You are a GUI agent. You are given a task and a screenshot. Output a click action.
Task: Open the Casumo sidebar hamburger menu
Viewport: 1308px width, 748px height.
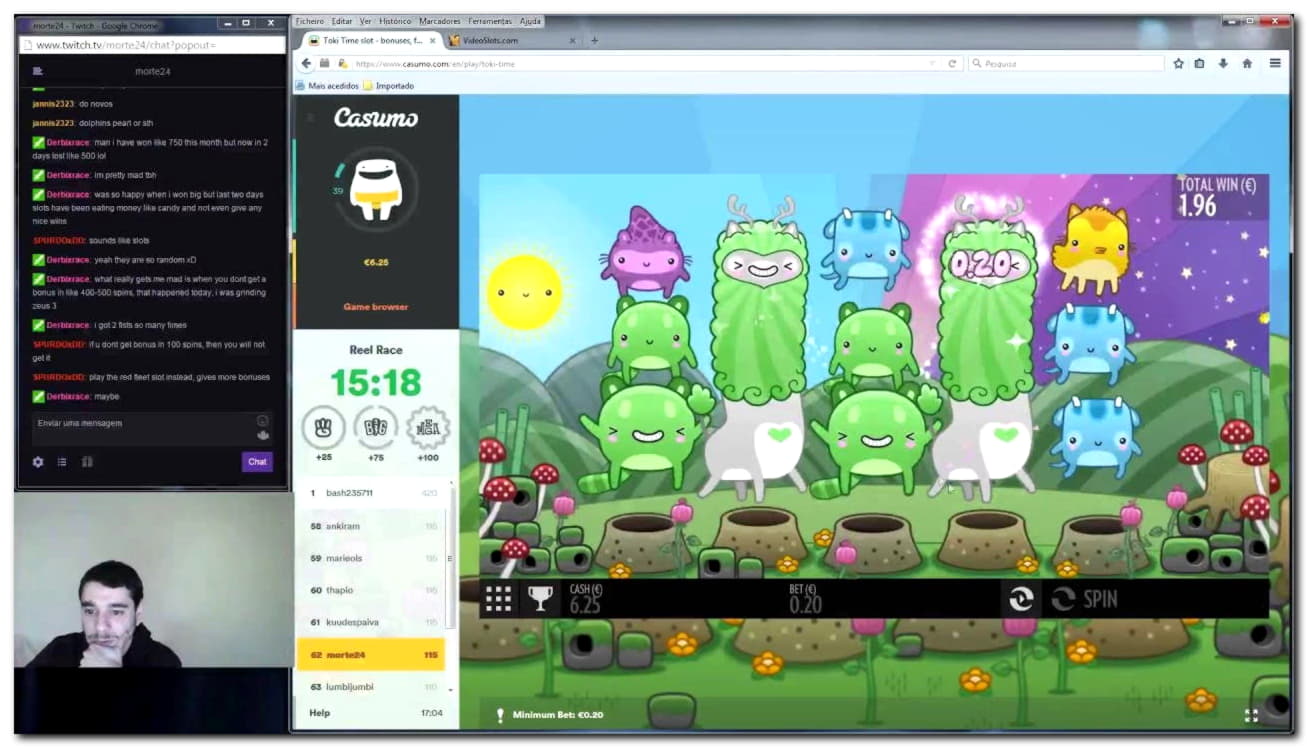tap(311, 118)
